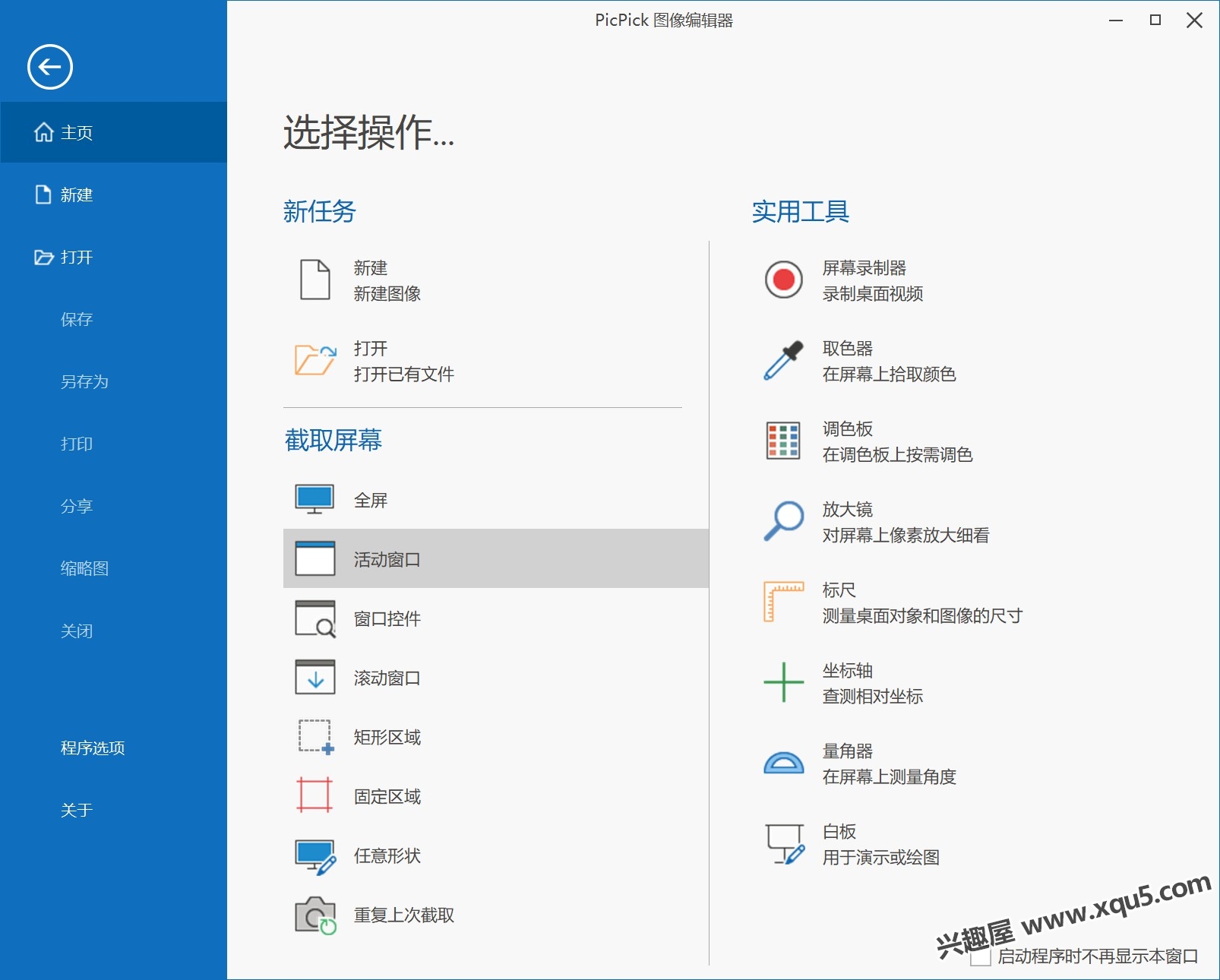This screenshot has width=1220, height=980.
Task: Click the freehand shape capture icon
Action: [x=315, y=857]
